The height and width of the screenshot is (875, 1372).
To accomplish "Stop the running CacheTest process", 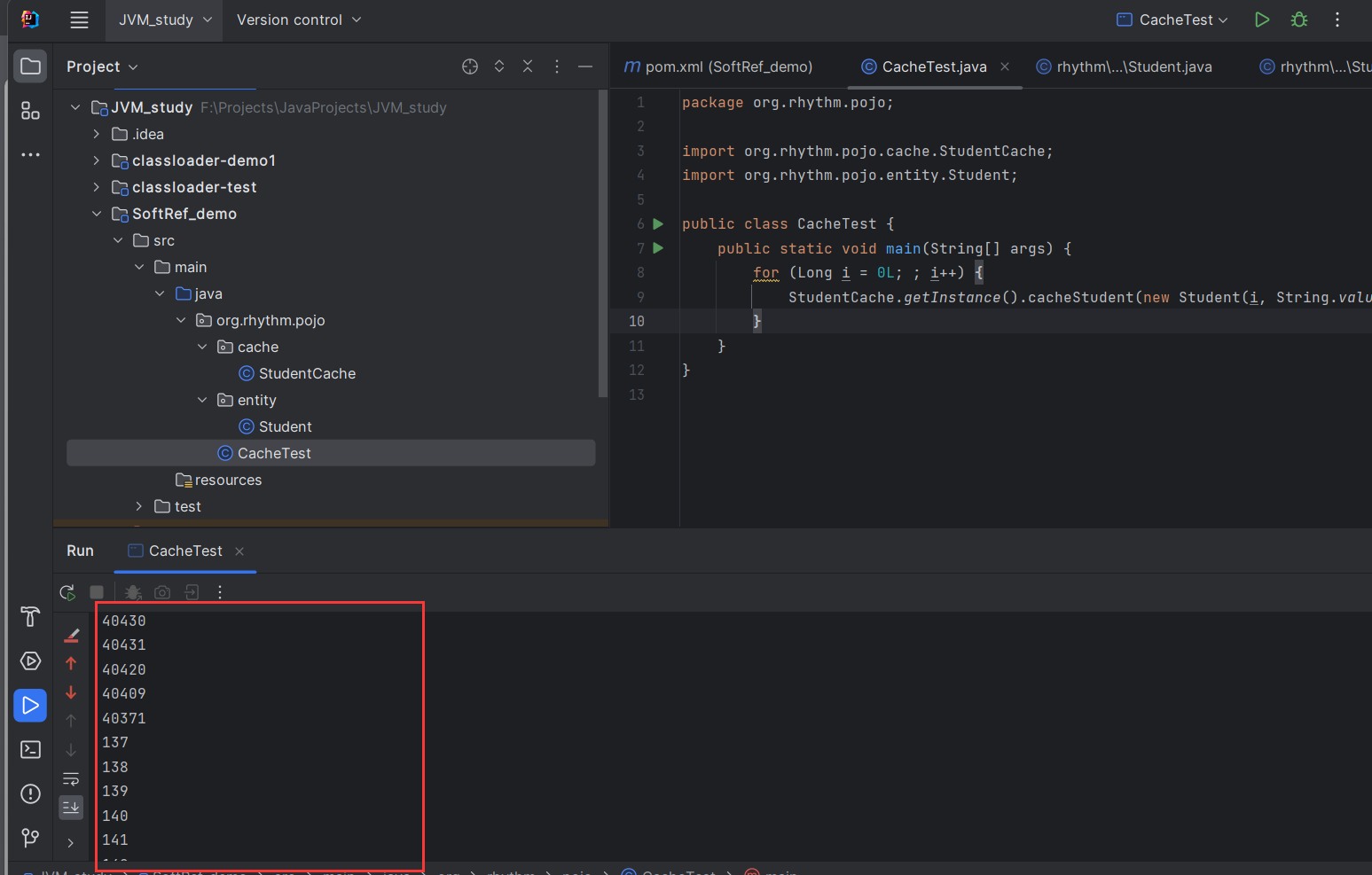I will [97, 591].
